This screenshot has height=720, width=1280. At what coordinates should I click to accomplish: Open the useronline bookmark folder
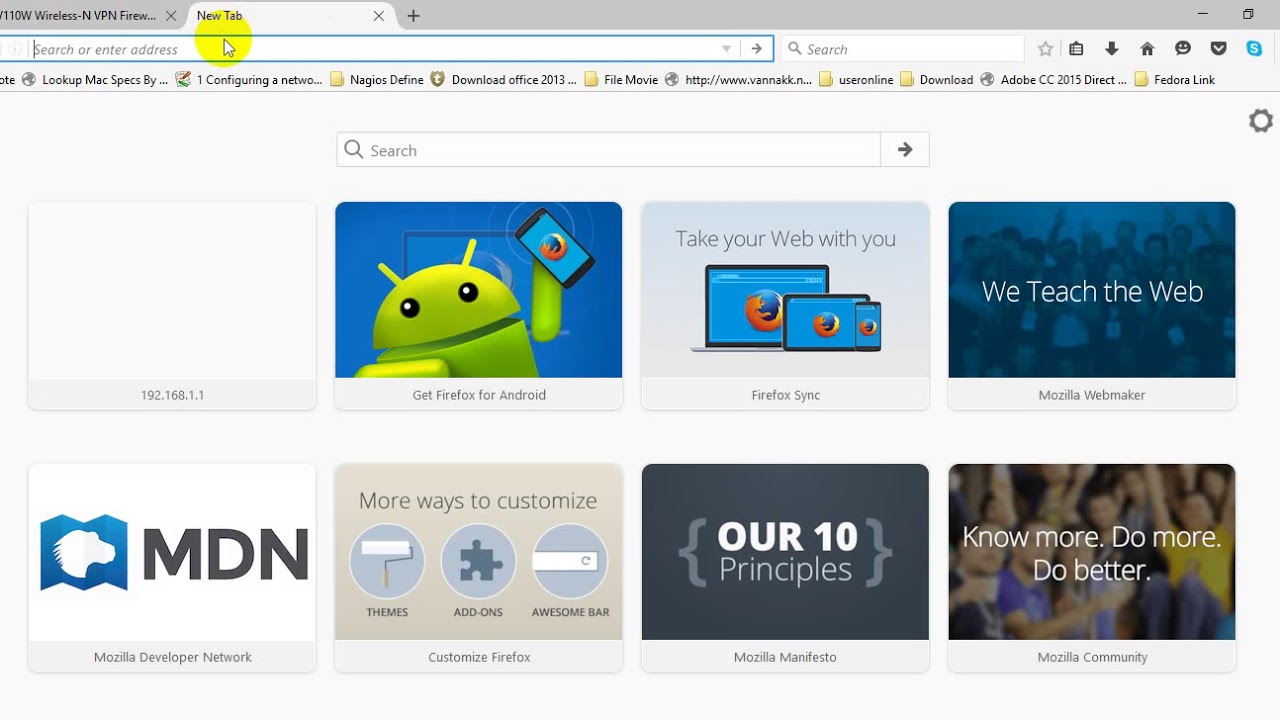[x=856, y=80]
